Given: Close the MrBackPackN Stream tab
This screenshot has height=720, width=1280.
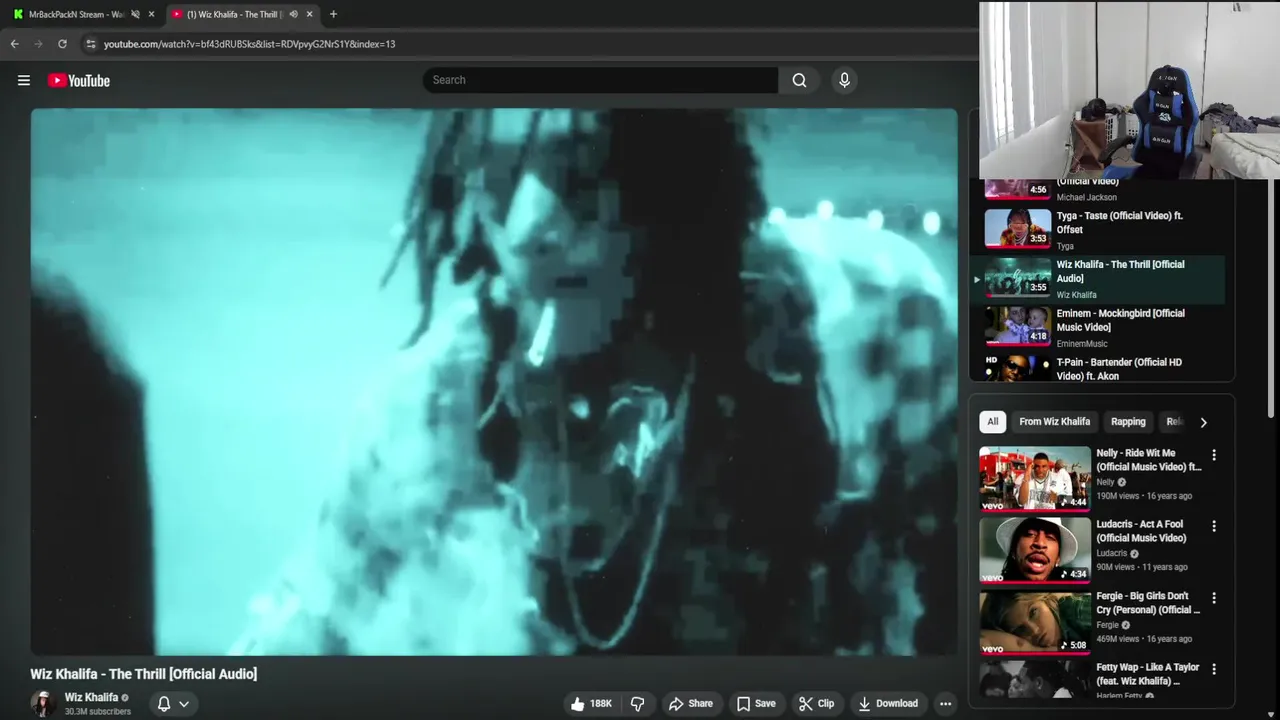Looking at the screenshot, I should point(151,14).
